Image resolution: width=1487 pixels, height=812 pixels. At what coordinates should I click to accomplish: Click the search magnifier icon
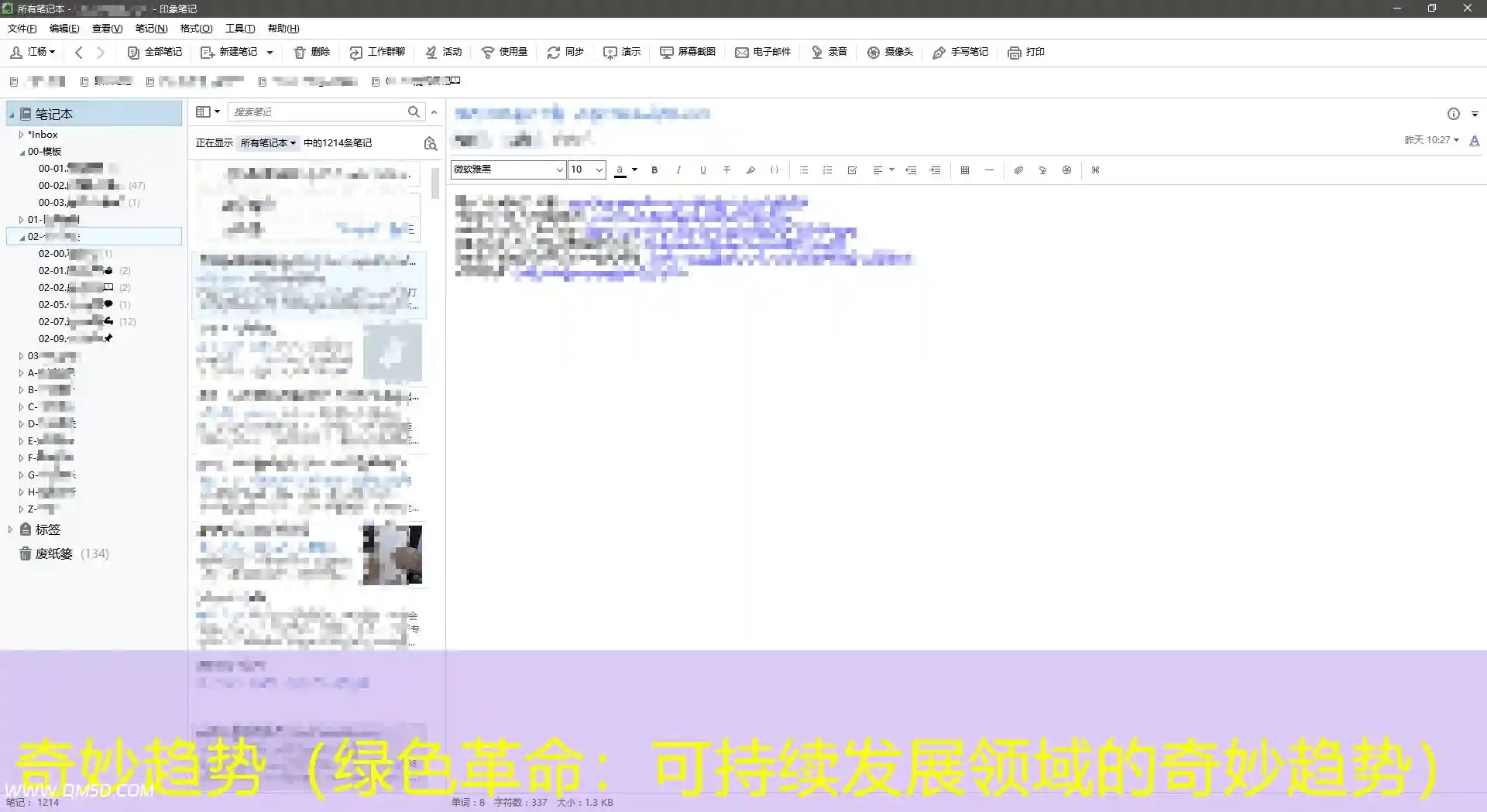pyautogui.click(x=414, y=111)
